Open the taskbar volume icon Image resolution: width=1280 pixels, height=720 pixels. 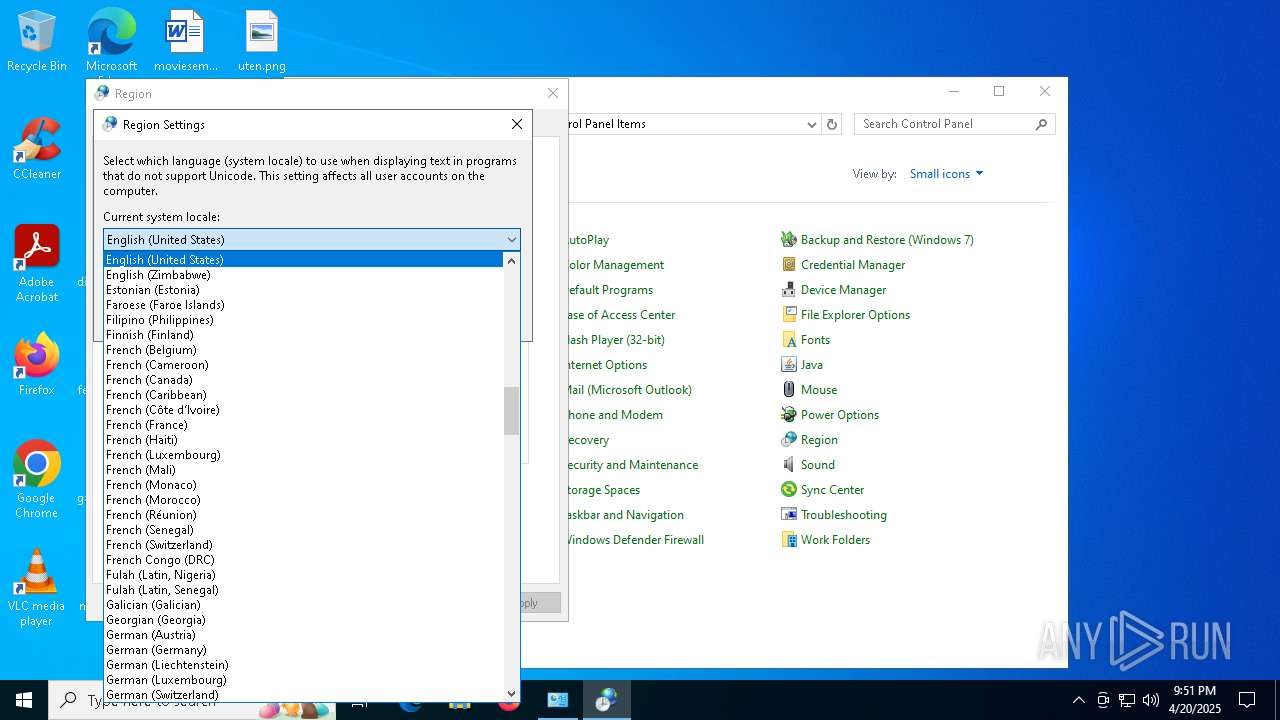point(1151,700)
